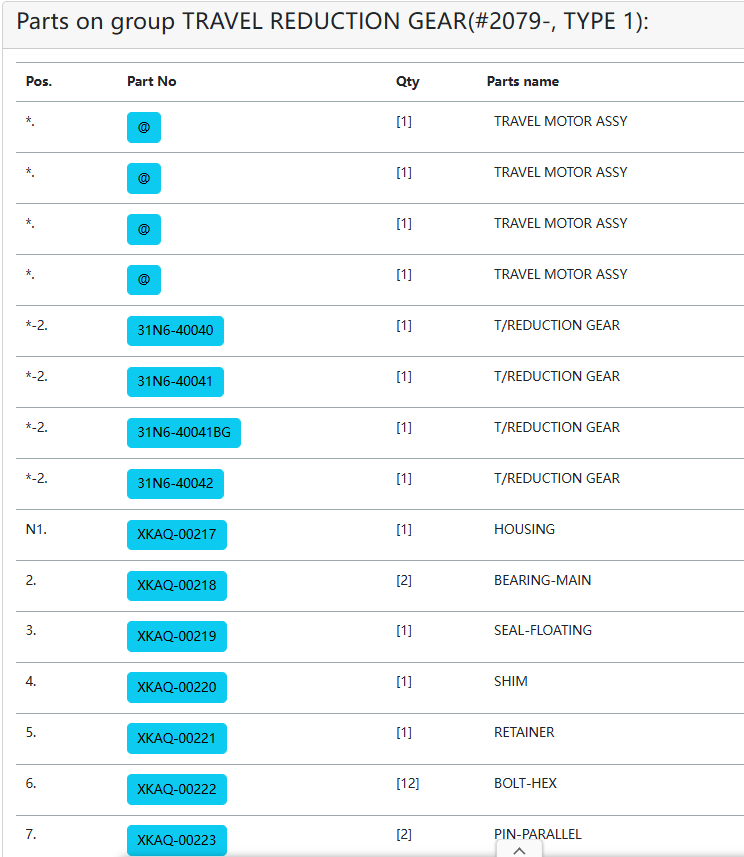Image resolution: width=744 pixels, height=857 pixels.
Task: Click the second TRAVEL MOTOR ASSY @ button
Action: (x=144, y=178)
